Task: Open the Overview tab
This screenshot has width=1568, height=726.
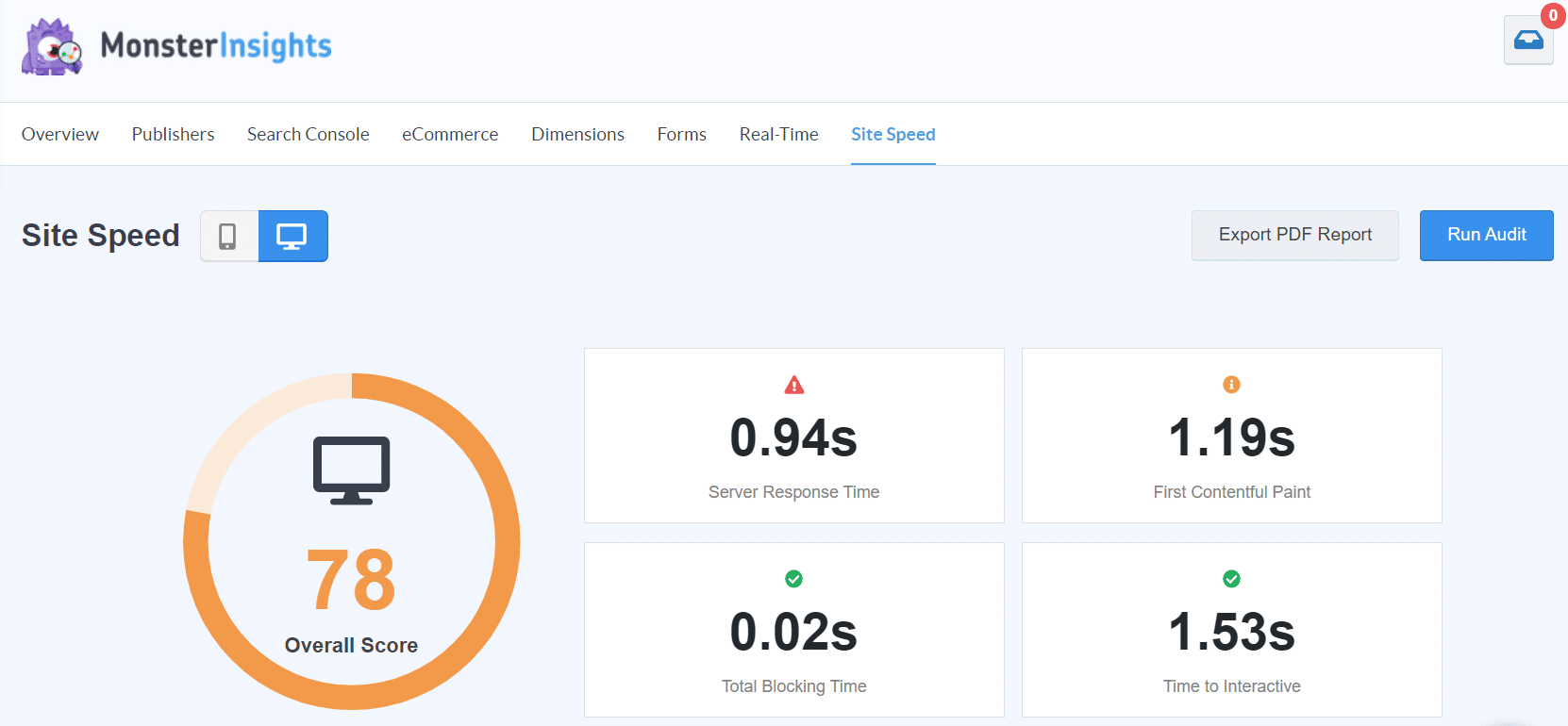Action: coord(60,134)
